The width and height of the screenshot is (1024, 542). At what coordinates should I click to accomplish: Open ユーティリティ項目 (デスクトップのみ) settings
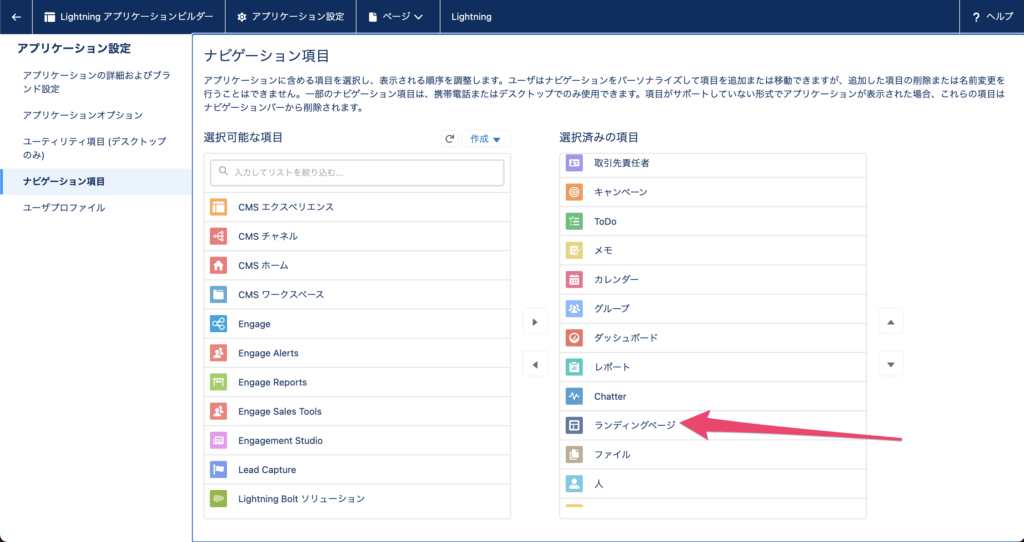point(96,148)
